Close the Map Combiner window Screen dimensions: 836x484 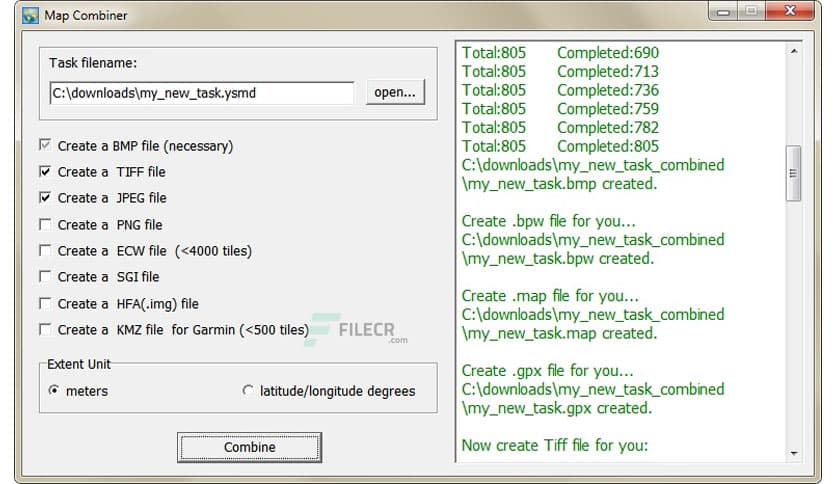point(790,12)
